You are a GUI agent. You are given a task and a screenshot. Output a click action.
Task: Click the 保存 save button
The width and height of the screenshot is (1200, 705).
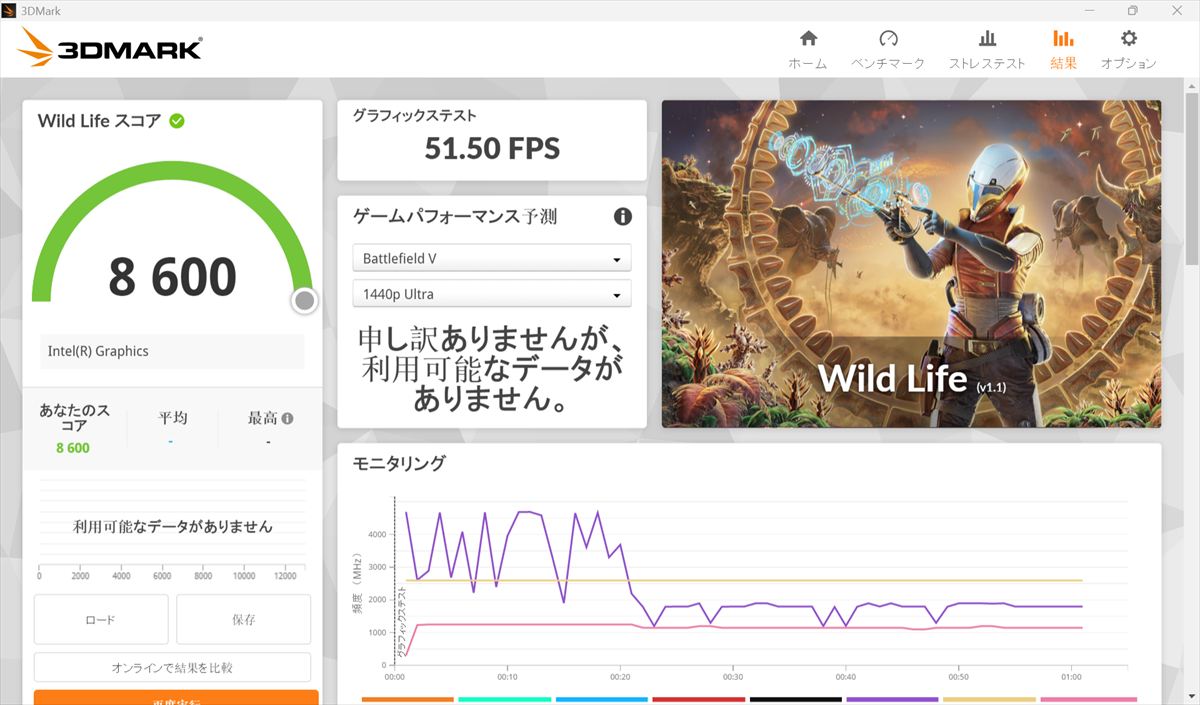(x=244, y=619)
